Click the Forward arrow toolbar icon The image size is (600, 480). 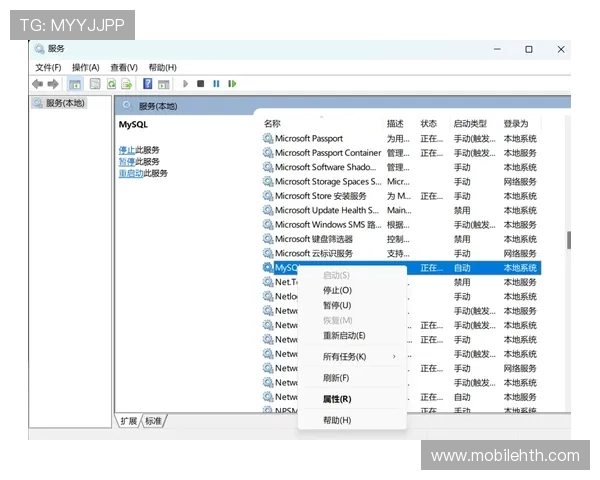(53, 84)
